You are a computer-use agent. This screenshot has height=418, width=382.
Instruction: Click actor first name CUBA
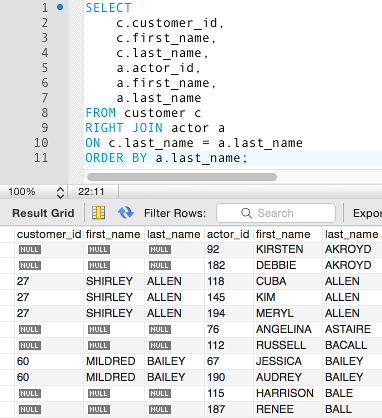(x=271, y=281)
